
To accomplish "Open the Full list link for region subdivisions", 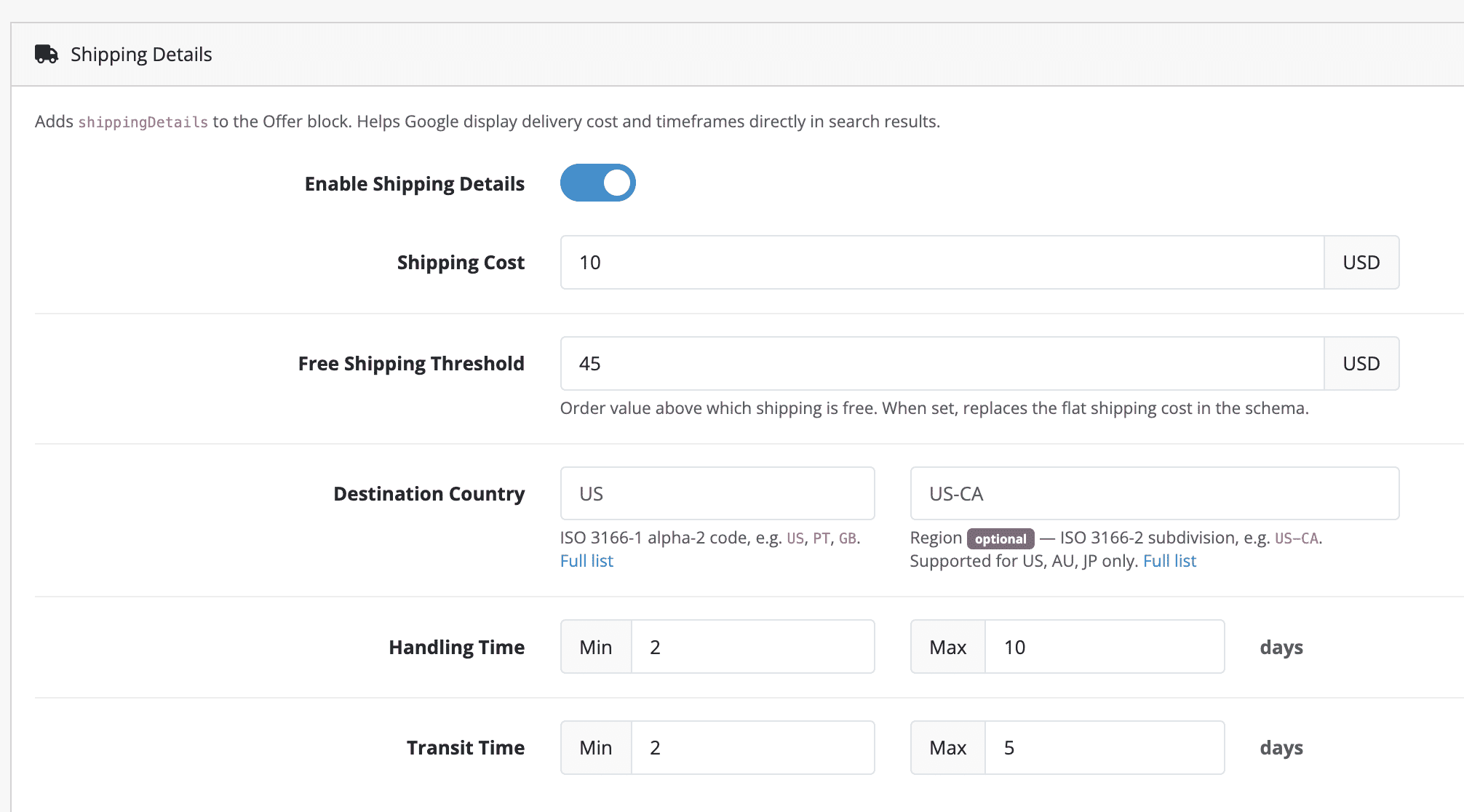I will (1169, 560).
